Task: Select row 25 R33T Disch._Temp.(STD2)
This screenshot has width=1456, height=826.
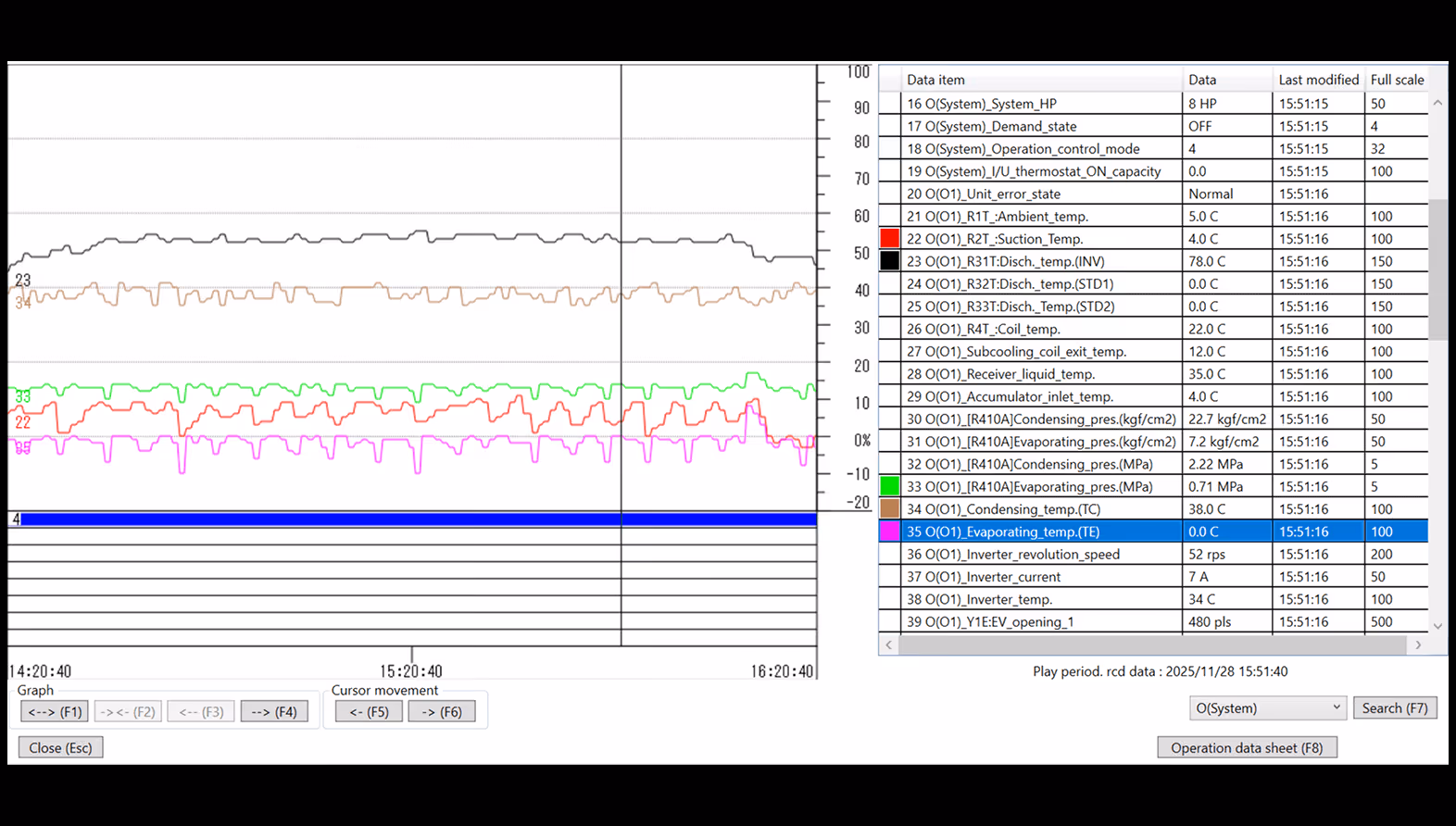Action: (1153, 307)
